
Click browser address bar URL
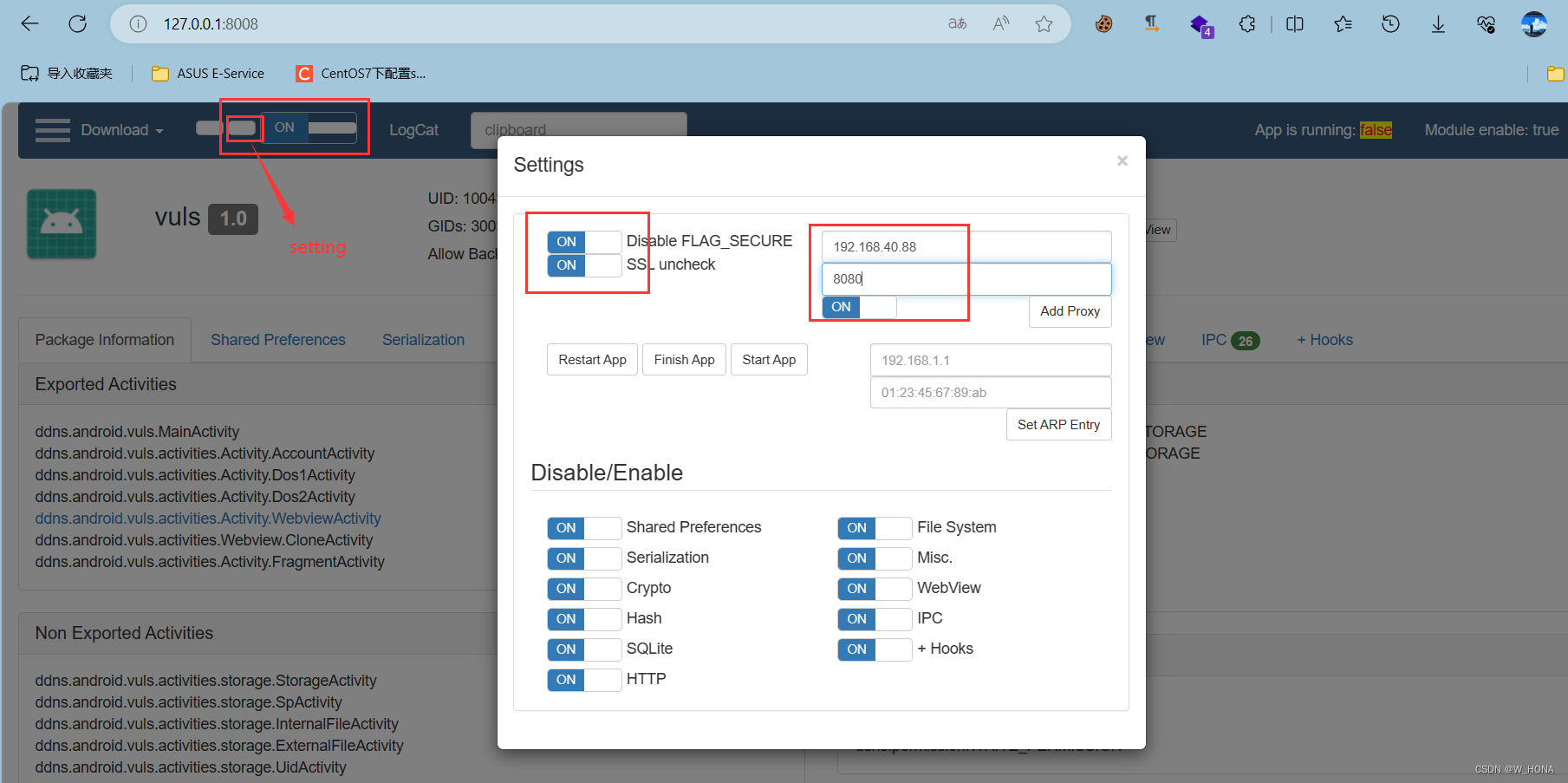point(211,24)
